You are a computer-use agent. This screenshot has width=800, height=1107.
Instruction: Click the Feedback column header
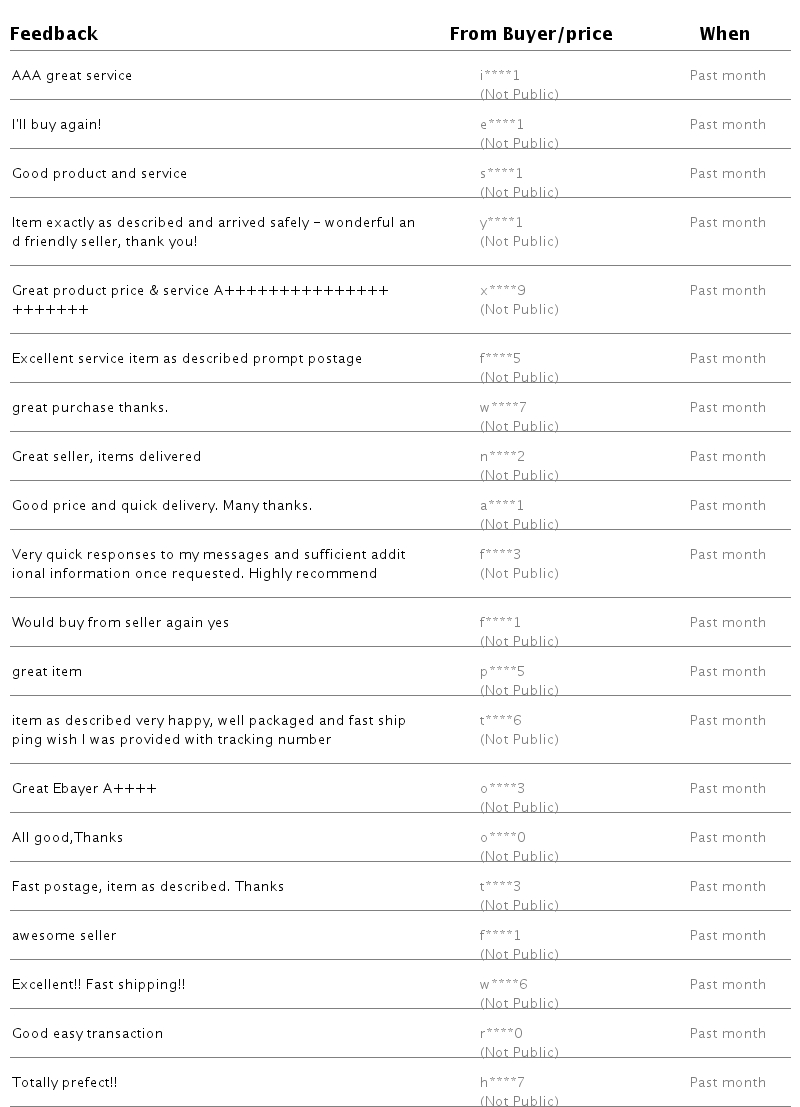[x=54, y=34]
